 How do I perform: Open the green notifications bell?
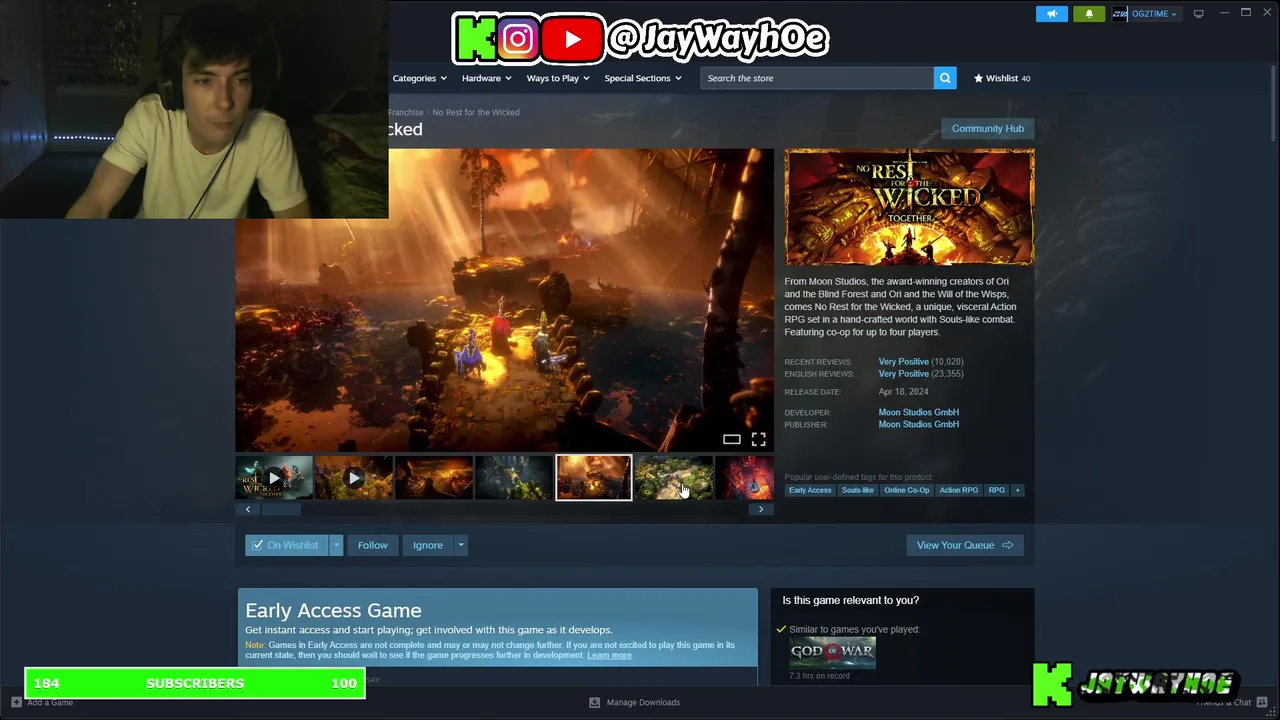pos(1089,14)
